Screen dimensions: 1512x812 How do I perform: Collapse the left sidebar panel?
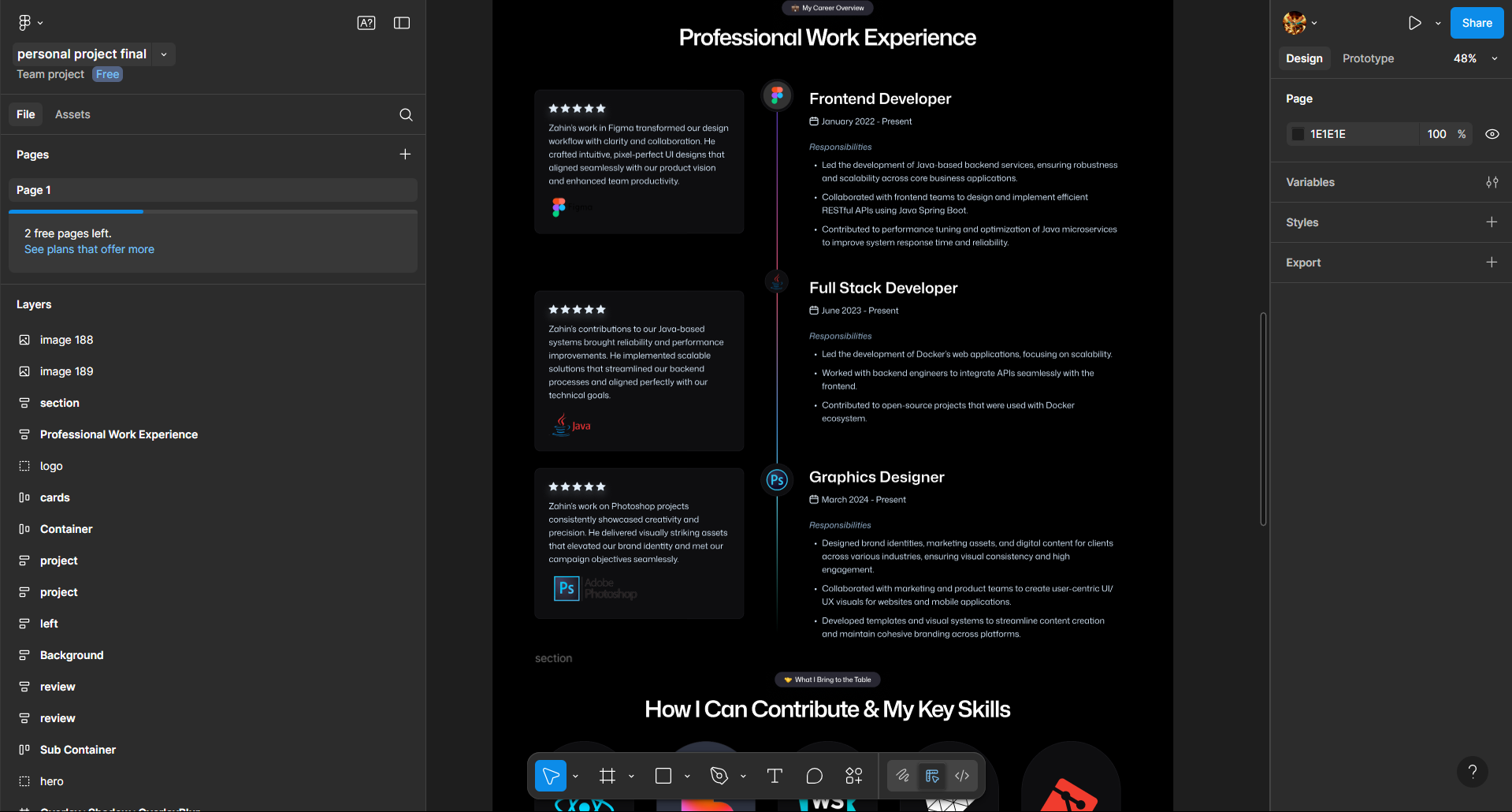point(401,23)
